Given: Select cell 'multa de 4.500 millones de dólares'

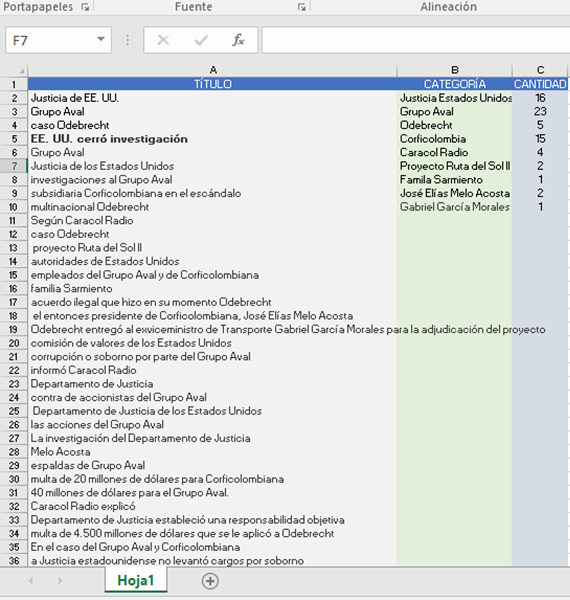Looking at the screenshot, I should (x=213, y=533).
